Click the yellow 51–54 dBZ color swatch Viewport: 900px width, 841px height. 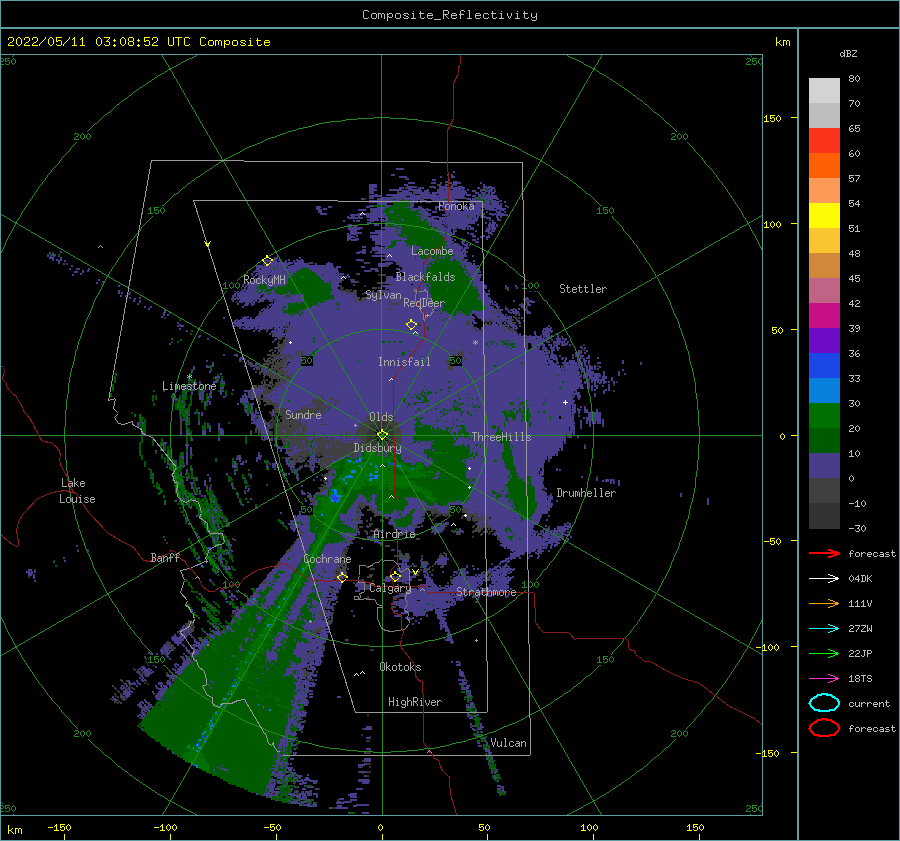pyautogui.click(x=824, y=216)
